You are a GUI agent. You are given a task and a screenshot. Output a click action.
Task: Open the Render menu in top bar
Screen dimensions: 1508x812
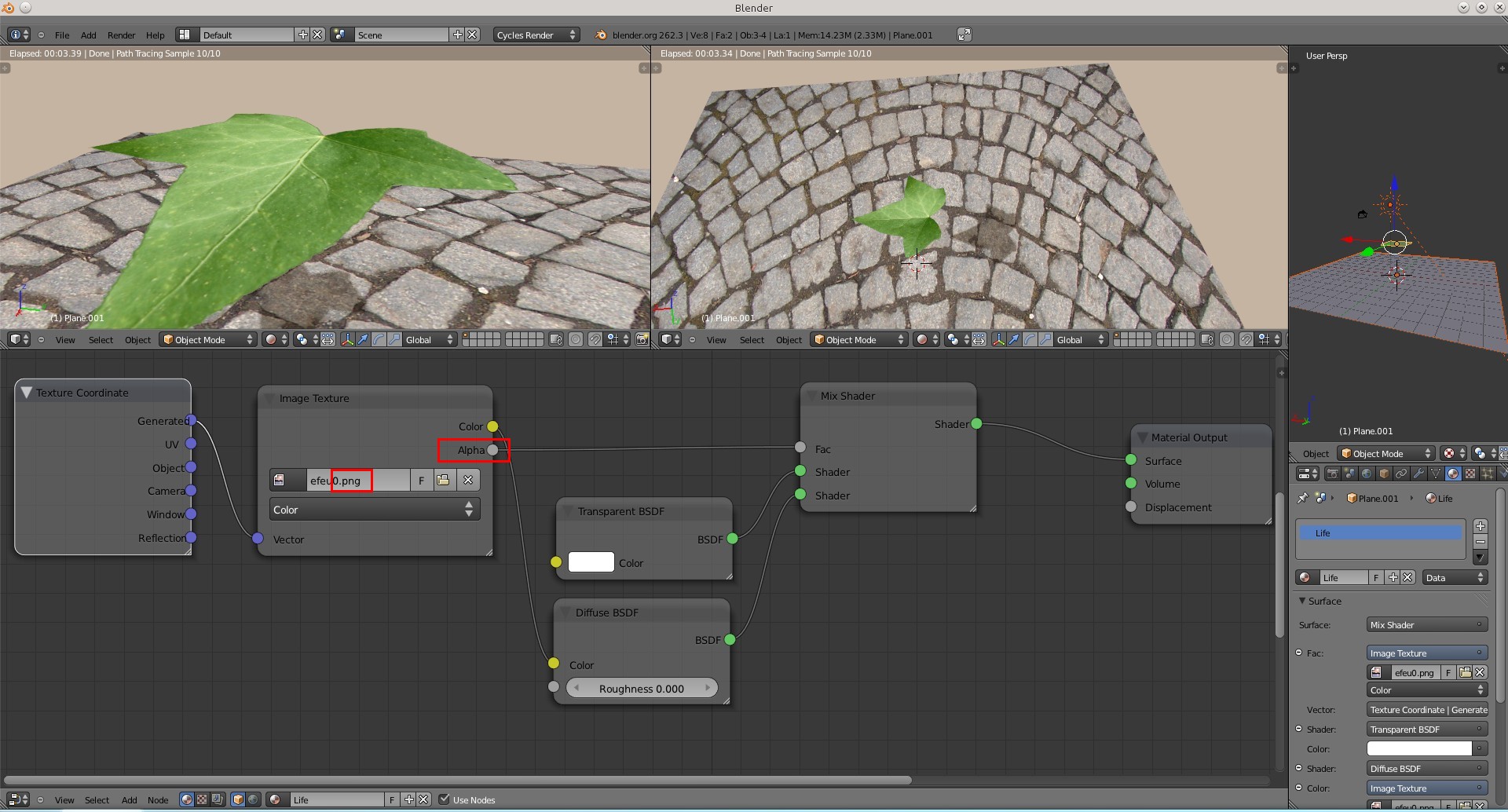pyautogui.click(x=121, y=35)
